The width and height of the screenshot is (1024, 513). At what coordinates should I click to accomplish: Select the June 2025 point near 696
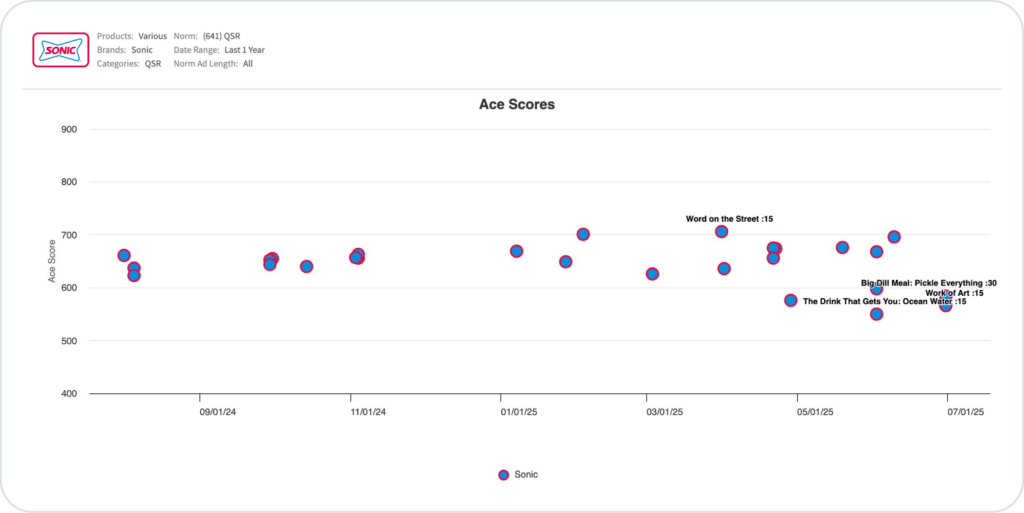click(x=894, y=237)
